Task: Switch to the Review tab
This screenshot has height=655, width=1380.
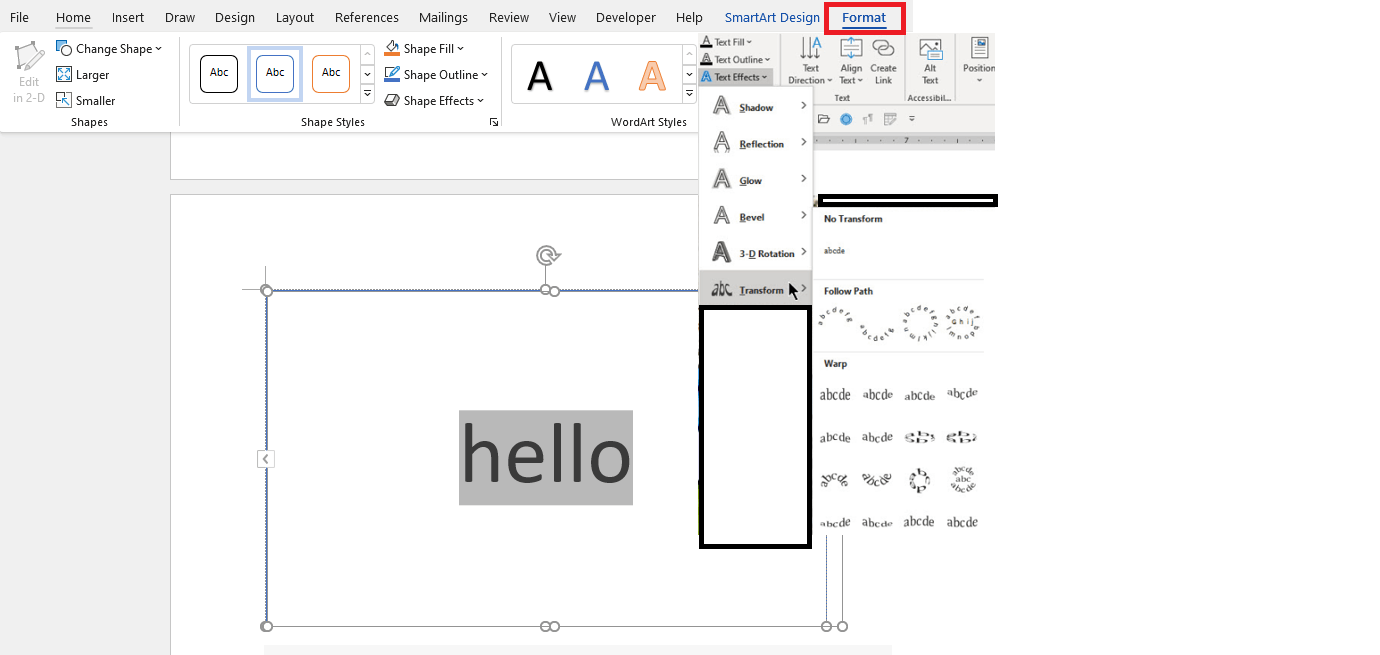Action: point(509,17)
